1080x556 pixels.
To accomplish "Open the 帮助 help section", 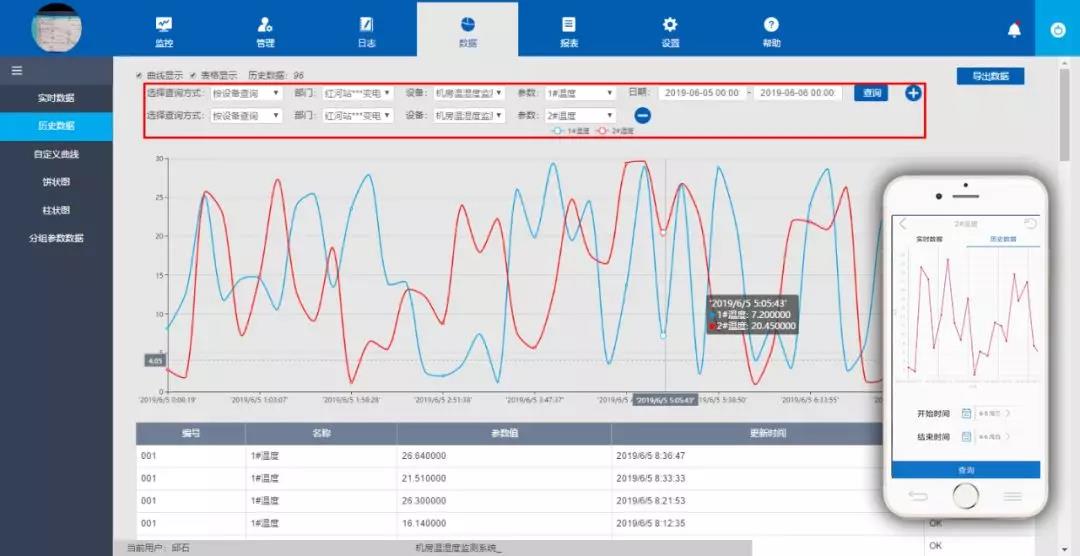I will point(771,30).
